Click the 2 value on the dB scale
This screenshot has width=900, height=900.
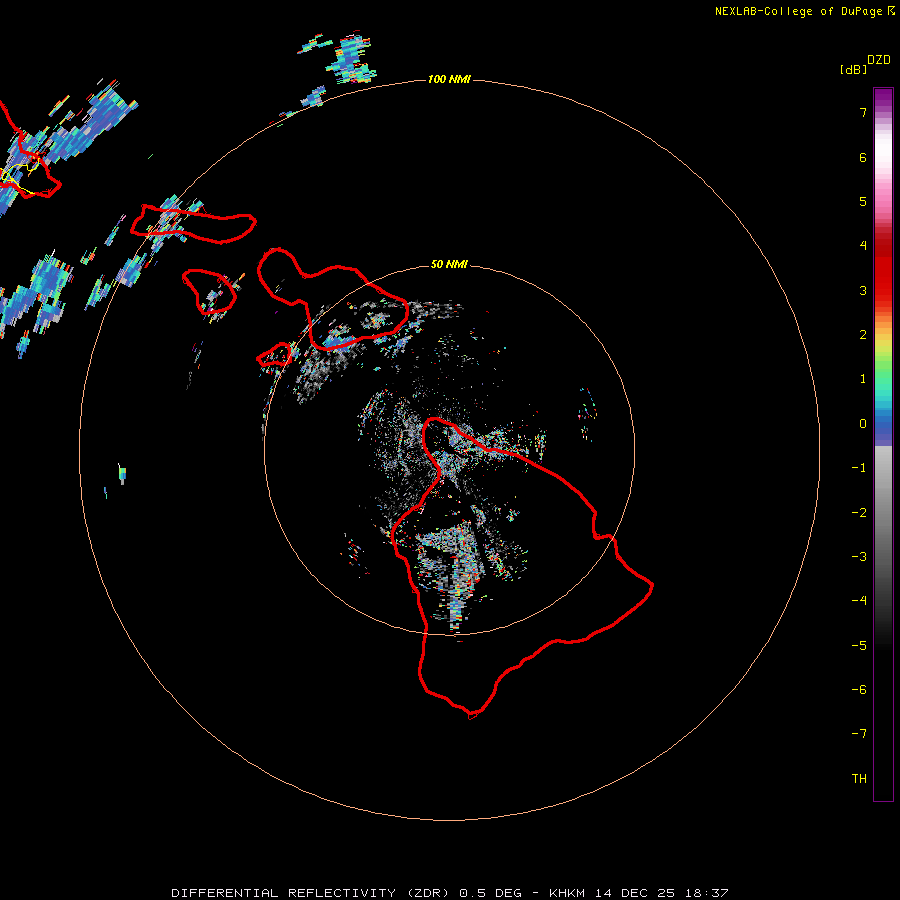pyautogui.click(x=863, y=335)
